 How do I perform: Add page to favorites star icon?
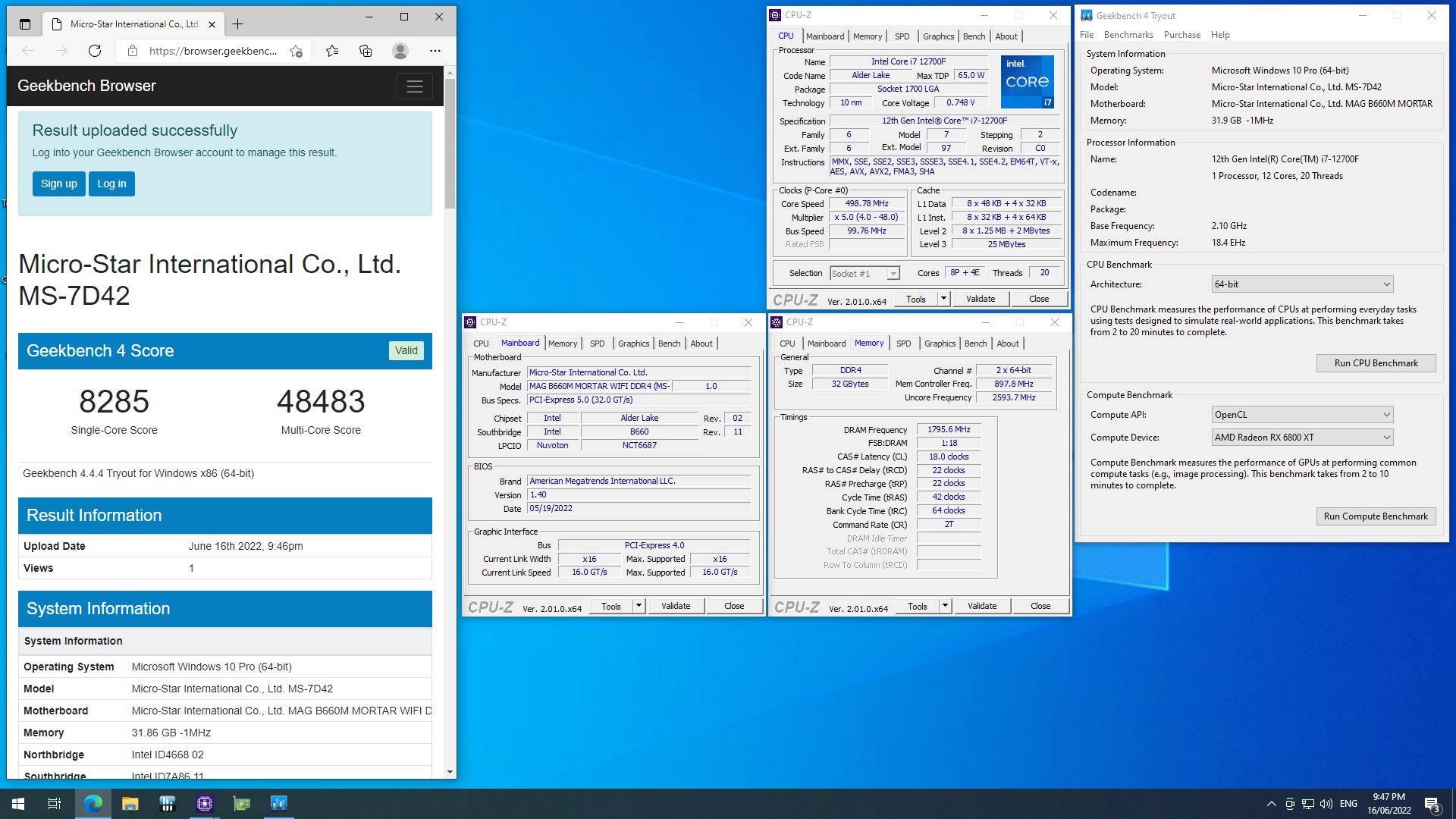click(x=296, y=51)
